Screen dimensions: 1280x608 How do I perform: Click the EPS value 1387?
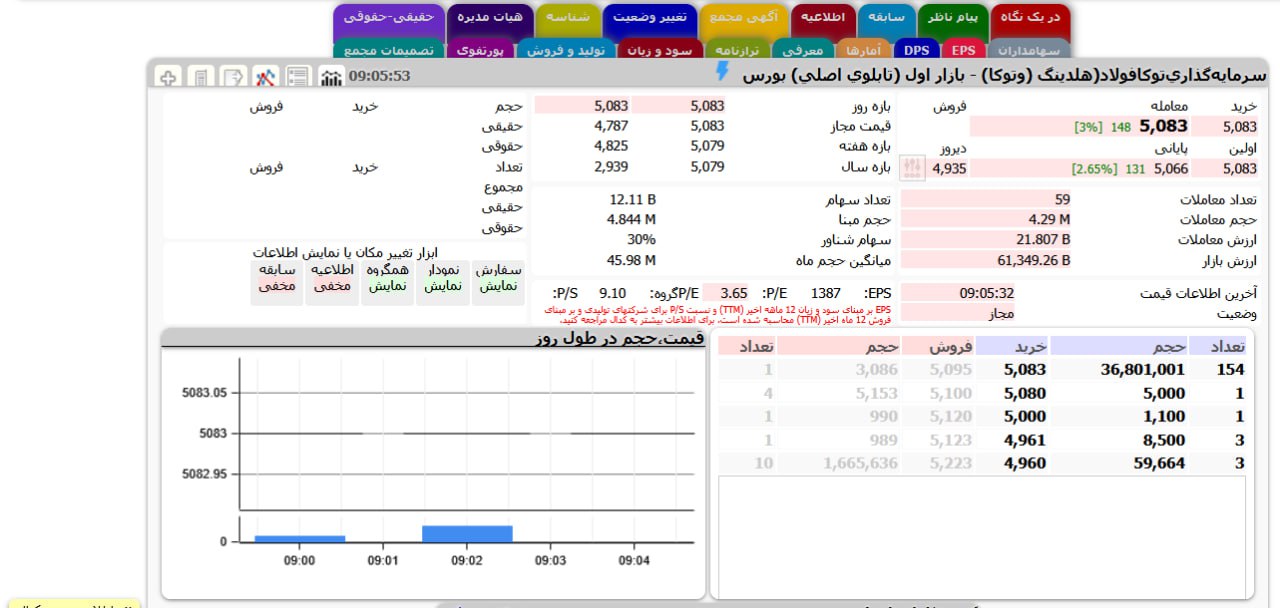(x=825, y=293)
